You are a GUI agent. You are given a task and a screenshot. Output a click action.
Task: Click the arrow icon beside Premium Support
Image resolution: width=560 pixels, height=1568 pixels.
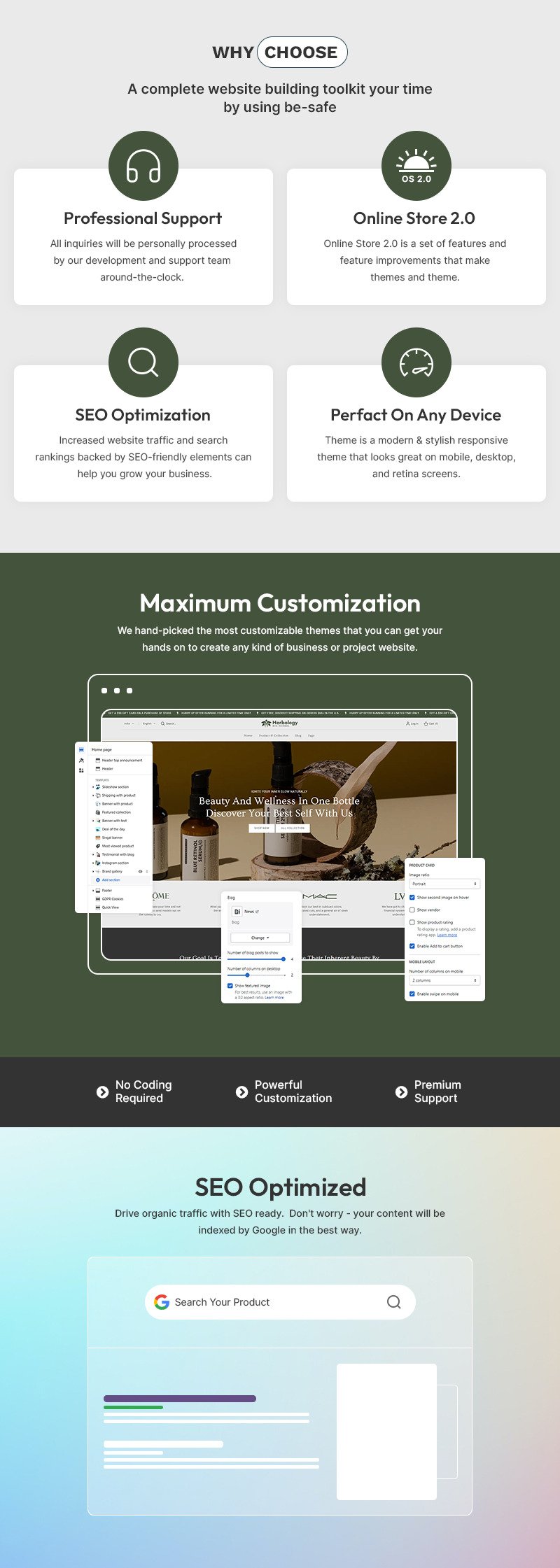tap(401, 1092)
